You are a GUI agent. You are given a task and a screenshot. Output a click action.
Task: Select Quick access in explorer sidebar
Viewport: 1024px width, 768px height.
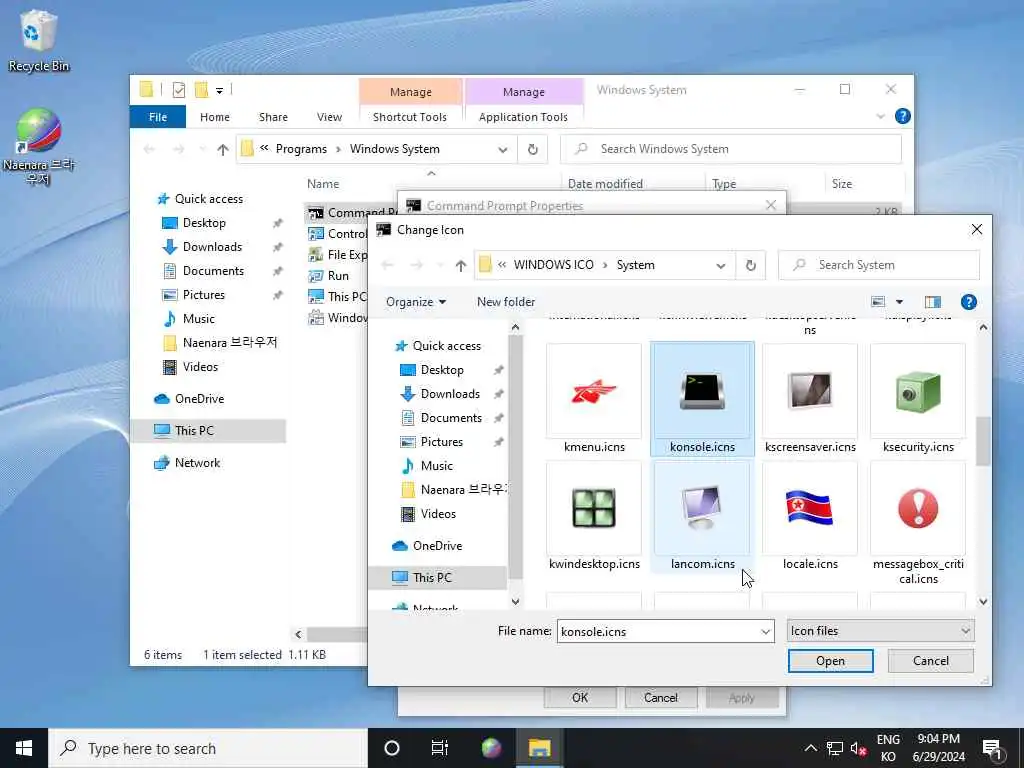tap(208, 199)
